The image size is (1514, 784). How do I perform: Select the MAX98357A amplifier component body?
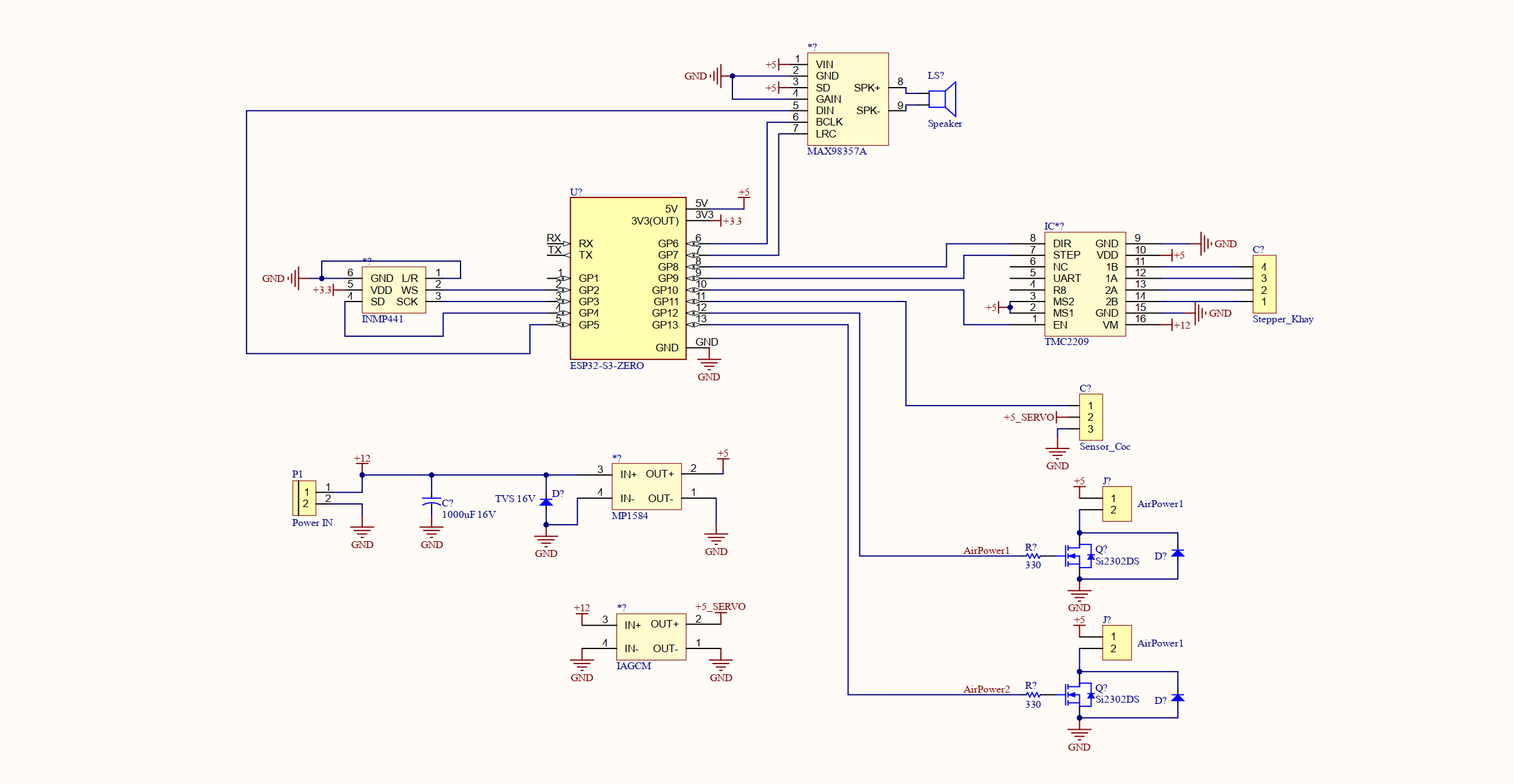[848, 99]
